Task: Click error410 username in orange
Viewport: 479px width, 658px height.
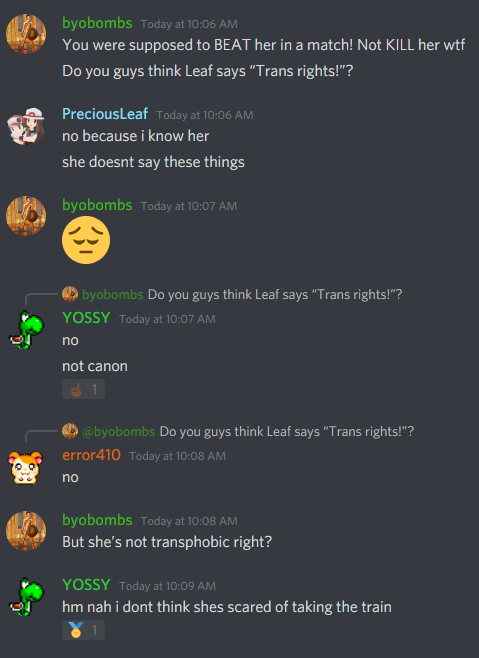Action: 92,455
